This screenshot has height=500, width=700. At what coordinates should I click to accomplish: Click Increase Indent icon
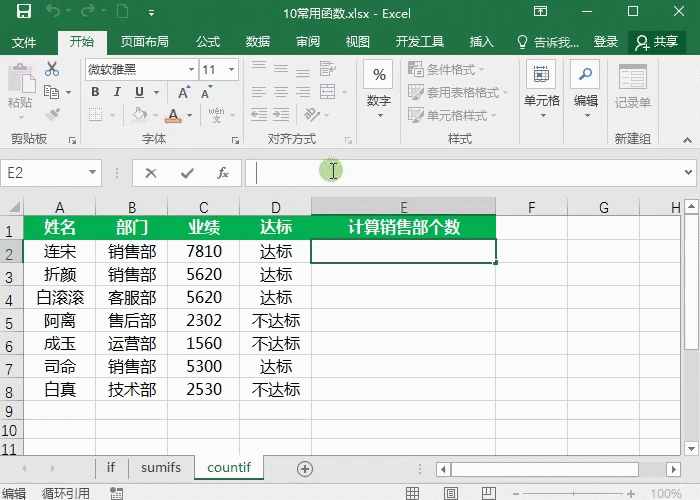coord(281,115)
